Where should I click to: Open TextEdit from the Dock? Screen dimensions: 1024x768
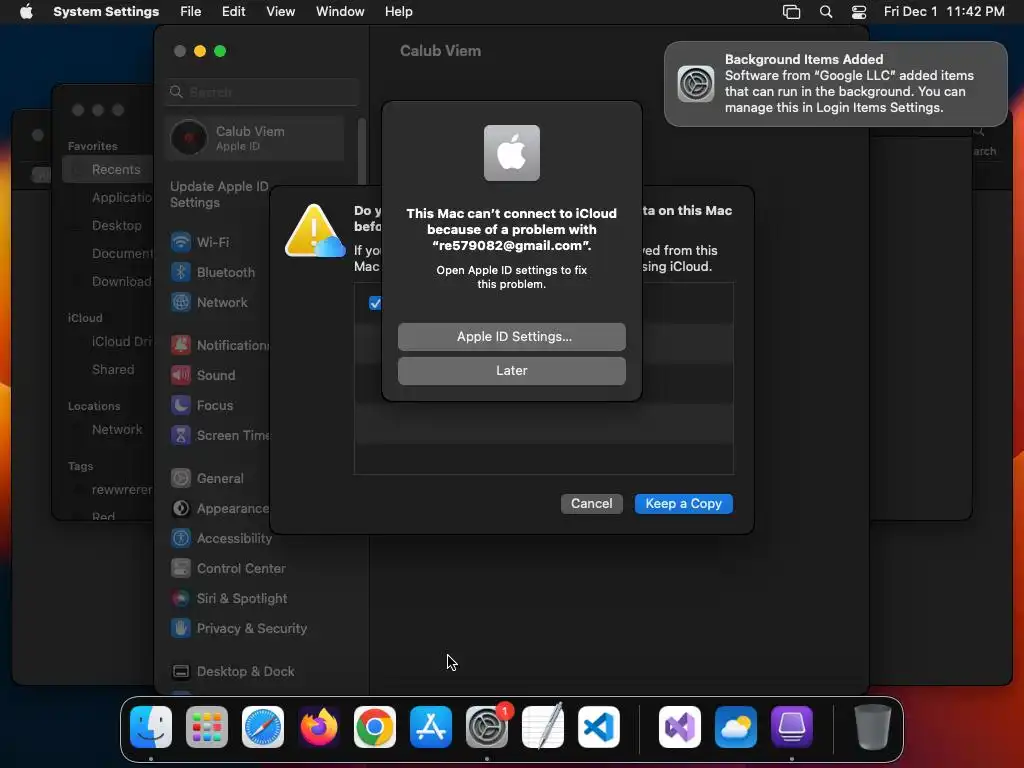tap(543, 727)
